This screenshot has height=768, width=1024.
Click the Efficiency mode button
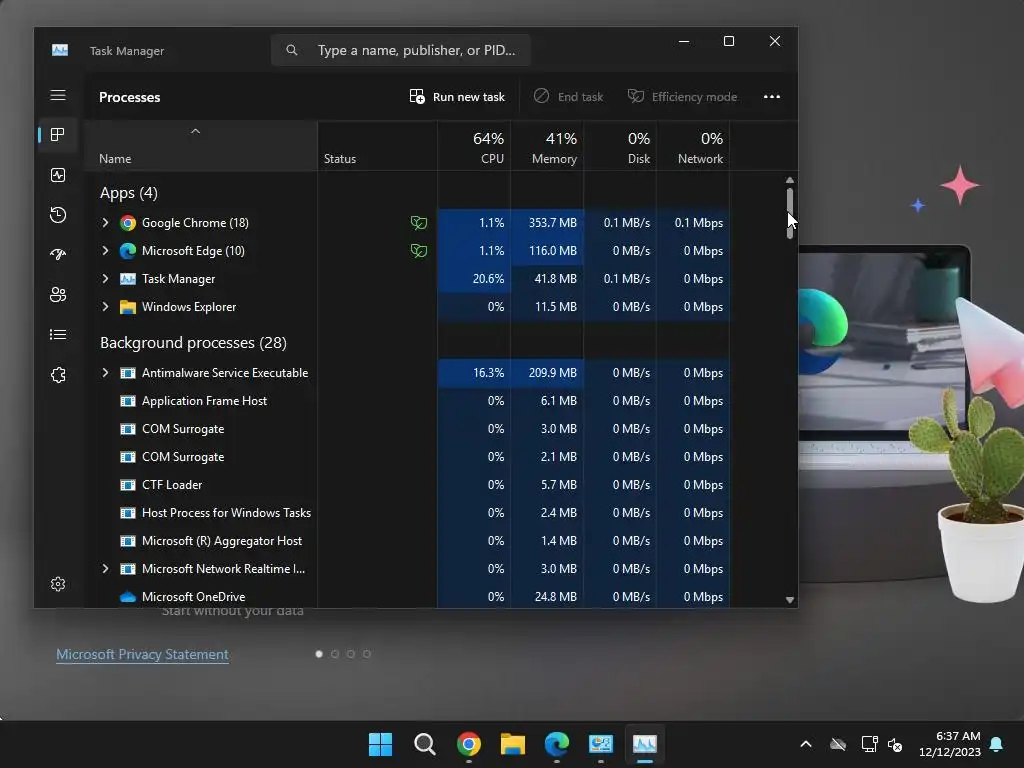click(682, 97)
